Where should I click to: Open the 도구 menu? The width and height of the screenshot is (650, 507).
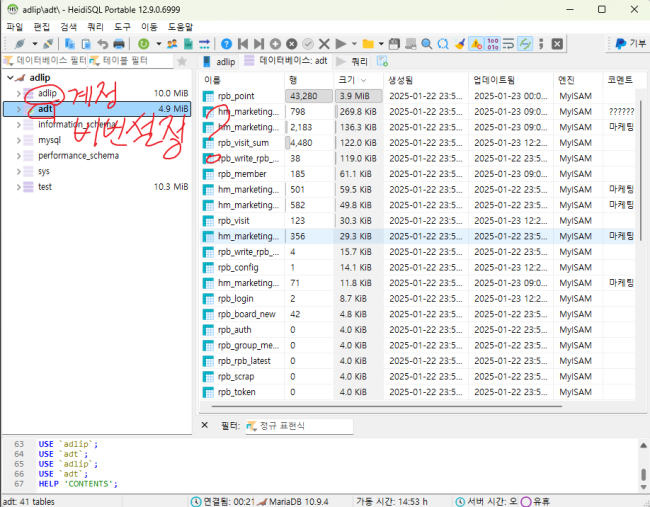pyautogui.click(x=122, y=27)
